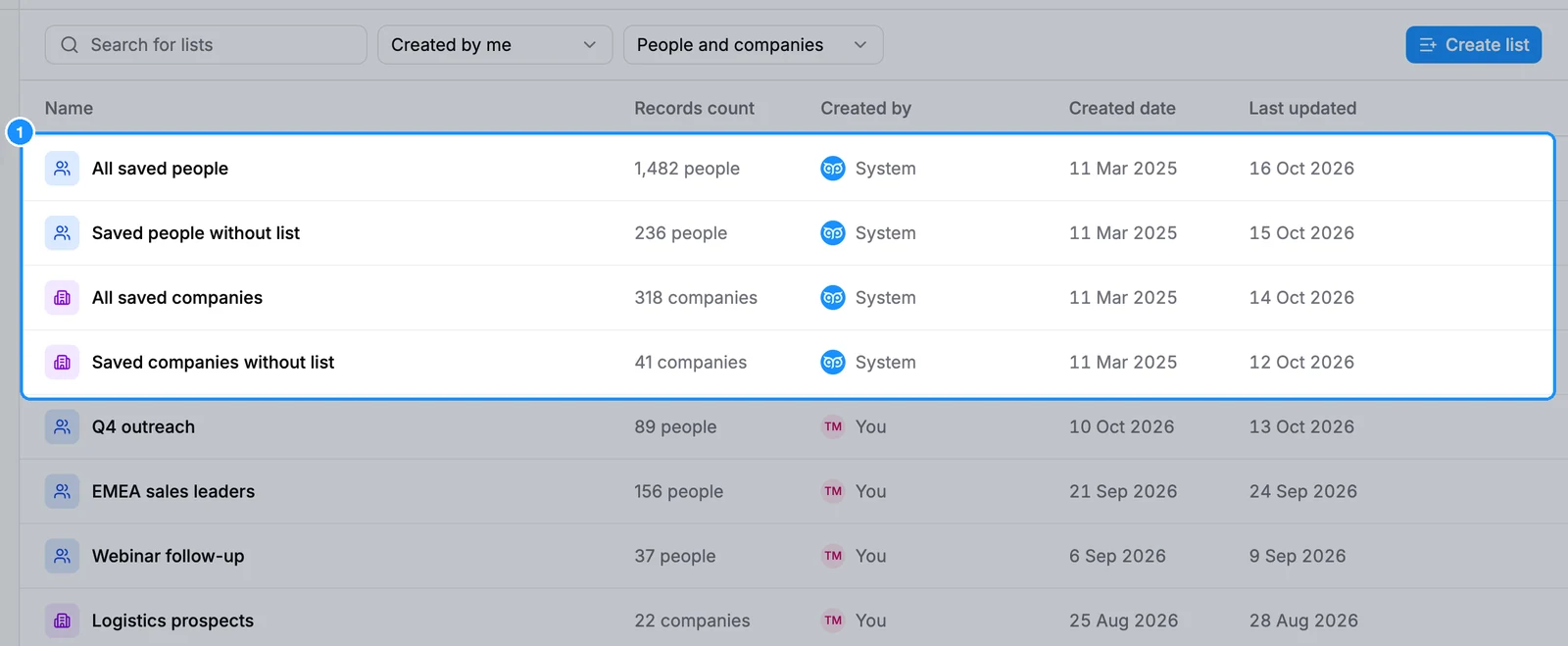
Task: Open the EMEA sales leaders list
Action: [173, 492]
